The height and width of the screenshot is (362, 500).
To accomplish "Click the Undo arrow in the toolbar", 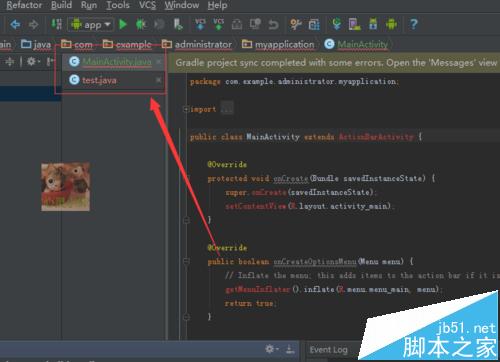I will 273,25.
